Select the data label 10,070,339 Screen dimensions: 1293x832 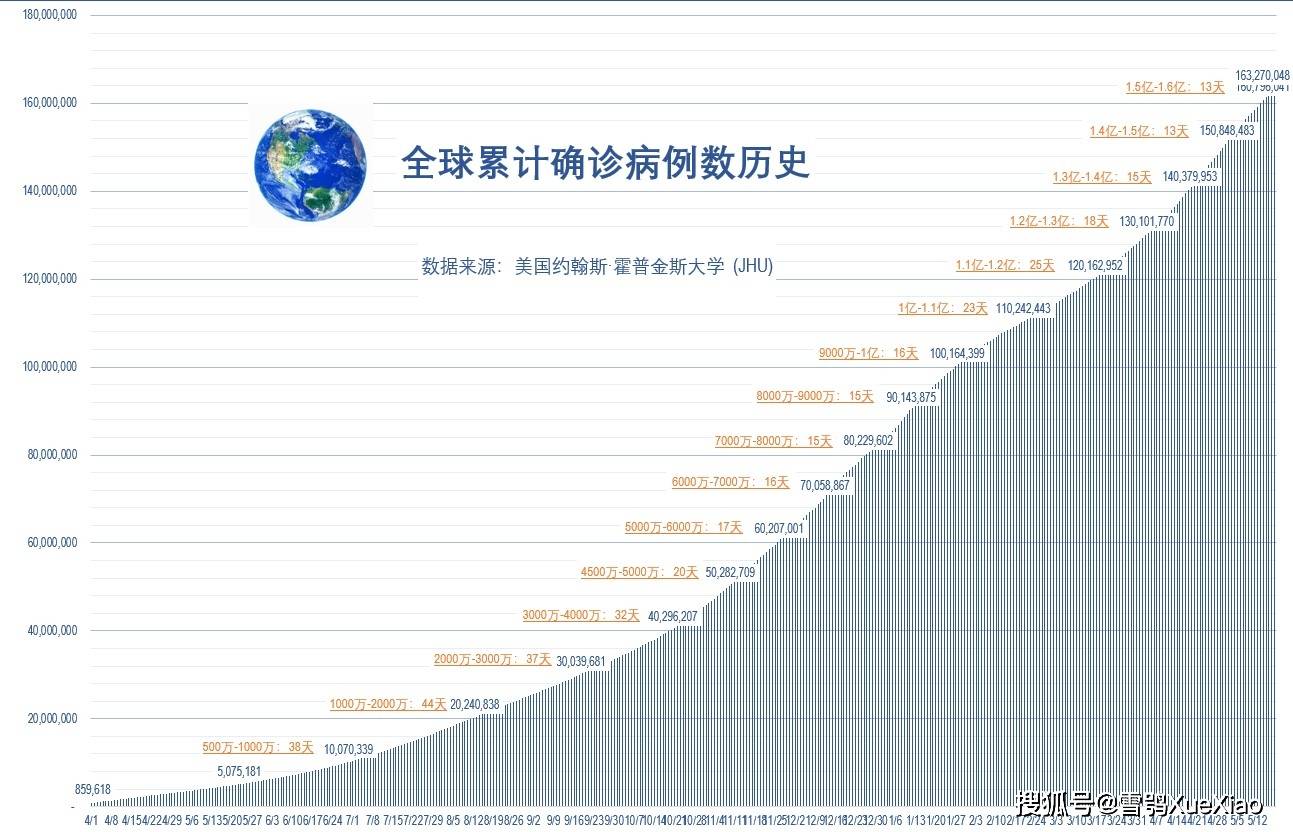coord(348,749)
